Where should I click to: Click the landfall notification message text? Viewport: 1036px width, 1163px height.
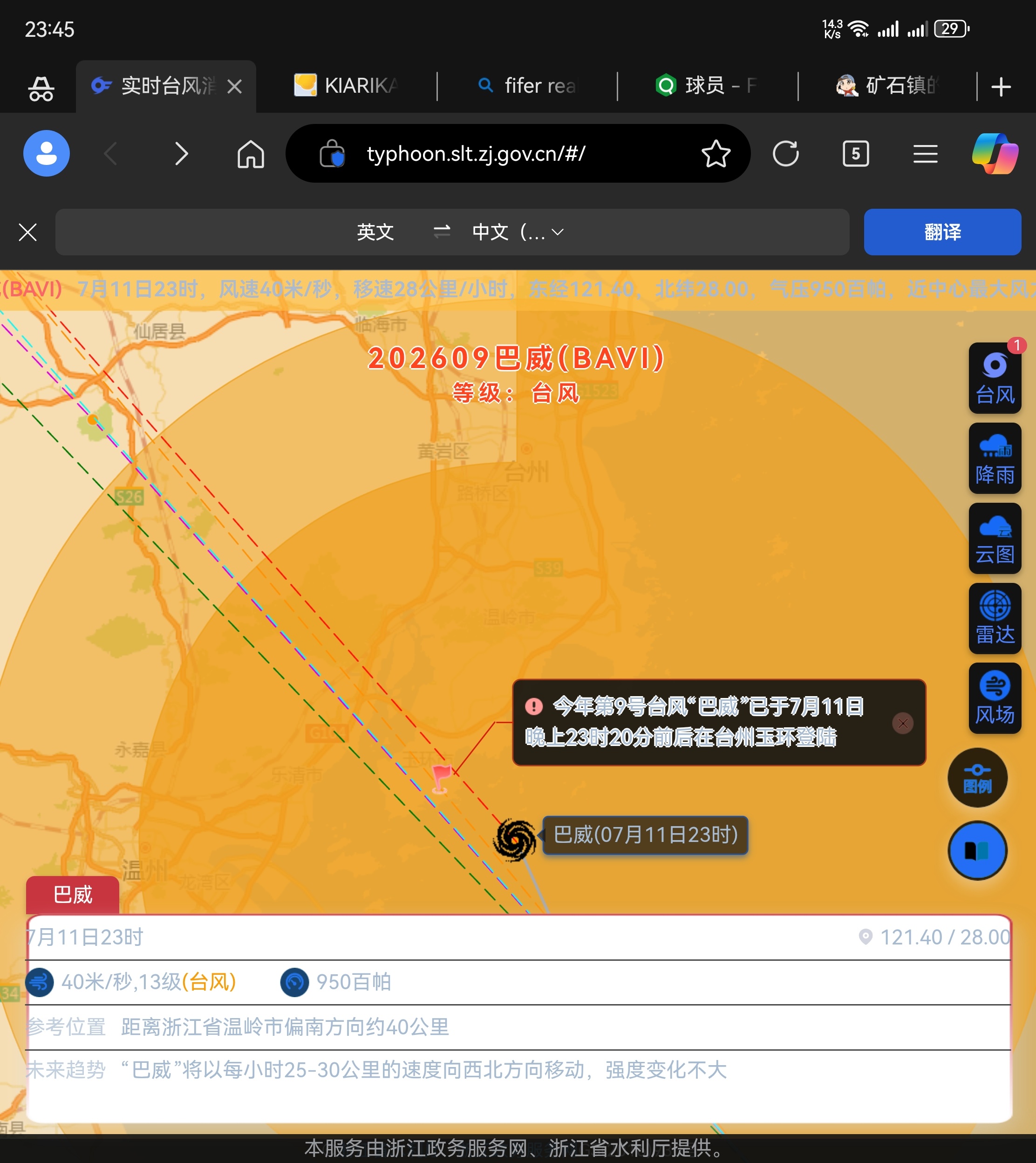[695, 722]
